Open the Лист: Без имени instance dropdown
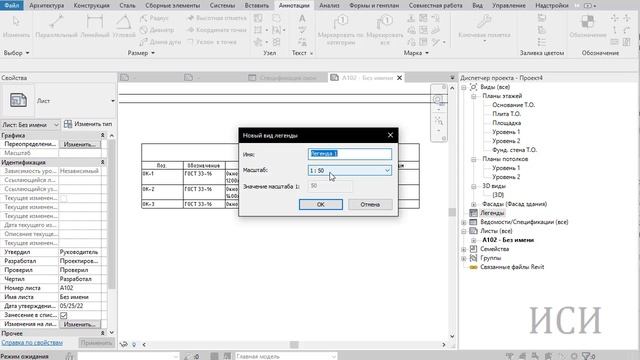The width and height of the screenshot is (640, 360). [x=30, y=124]
